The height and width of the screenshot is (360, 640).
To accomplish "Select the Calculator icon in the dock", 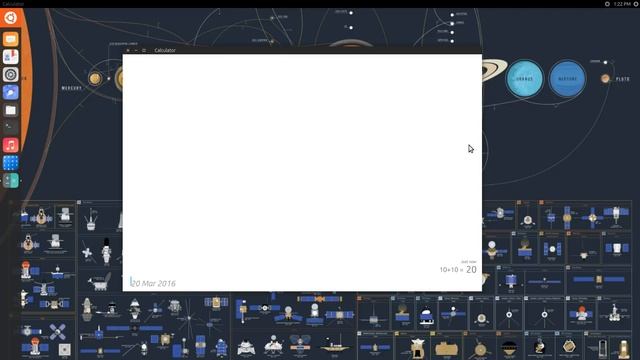I will pos(11,180).
